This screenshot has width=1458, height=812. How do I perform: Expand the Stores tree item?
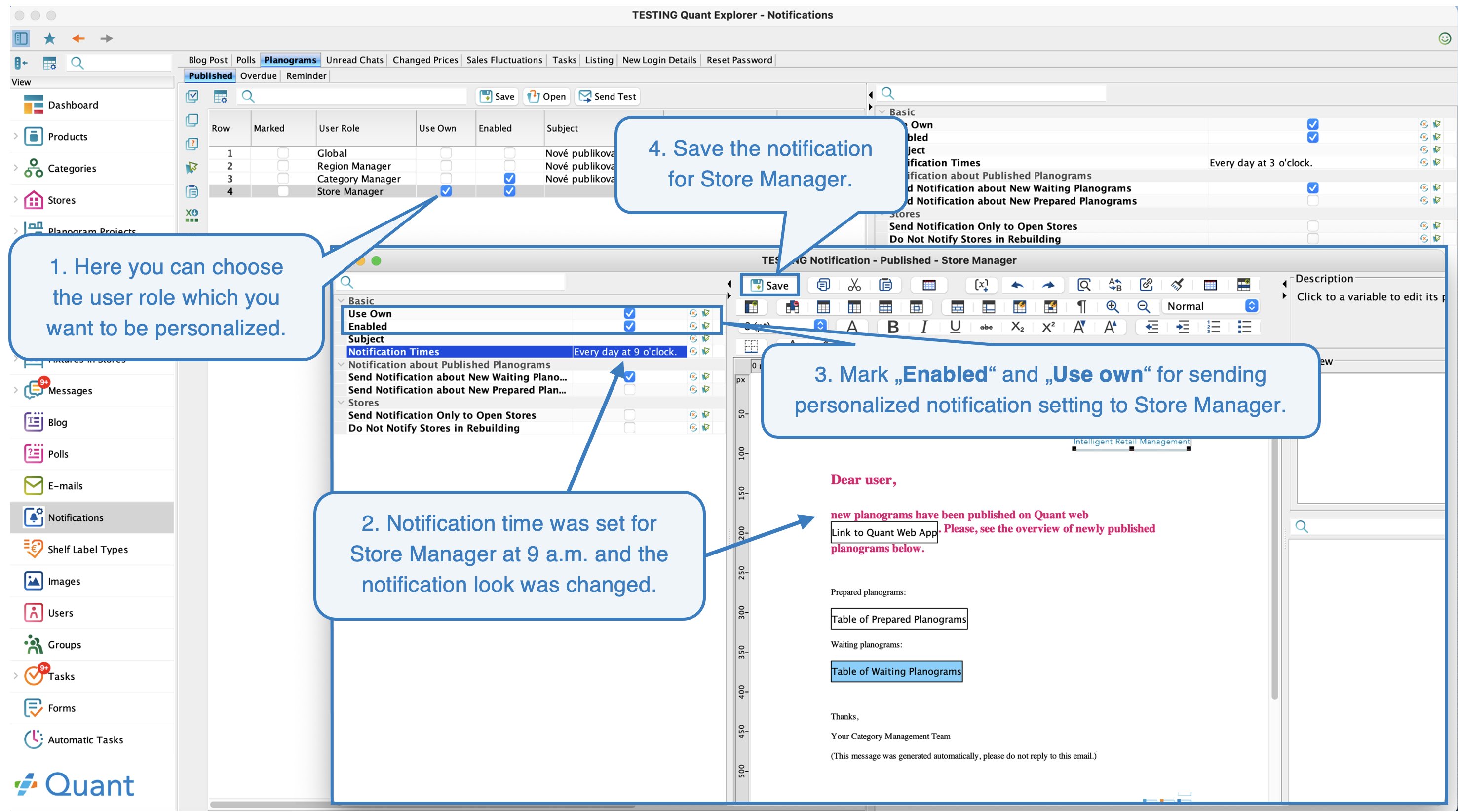15,200
